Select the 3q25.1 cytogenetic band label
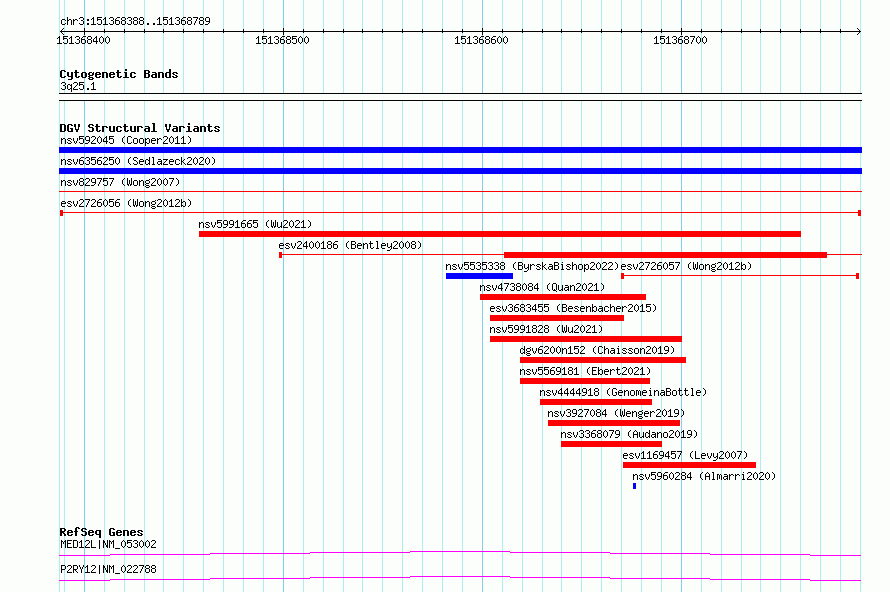Screen dimensions: 890x592 tap(78, 86)
